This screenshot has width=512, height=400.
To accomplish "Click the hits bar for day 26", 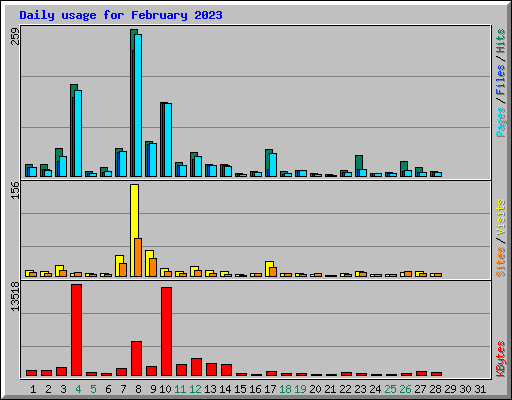I will (404, 169).
